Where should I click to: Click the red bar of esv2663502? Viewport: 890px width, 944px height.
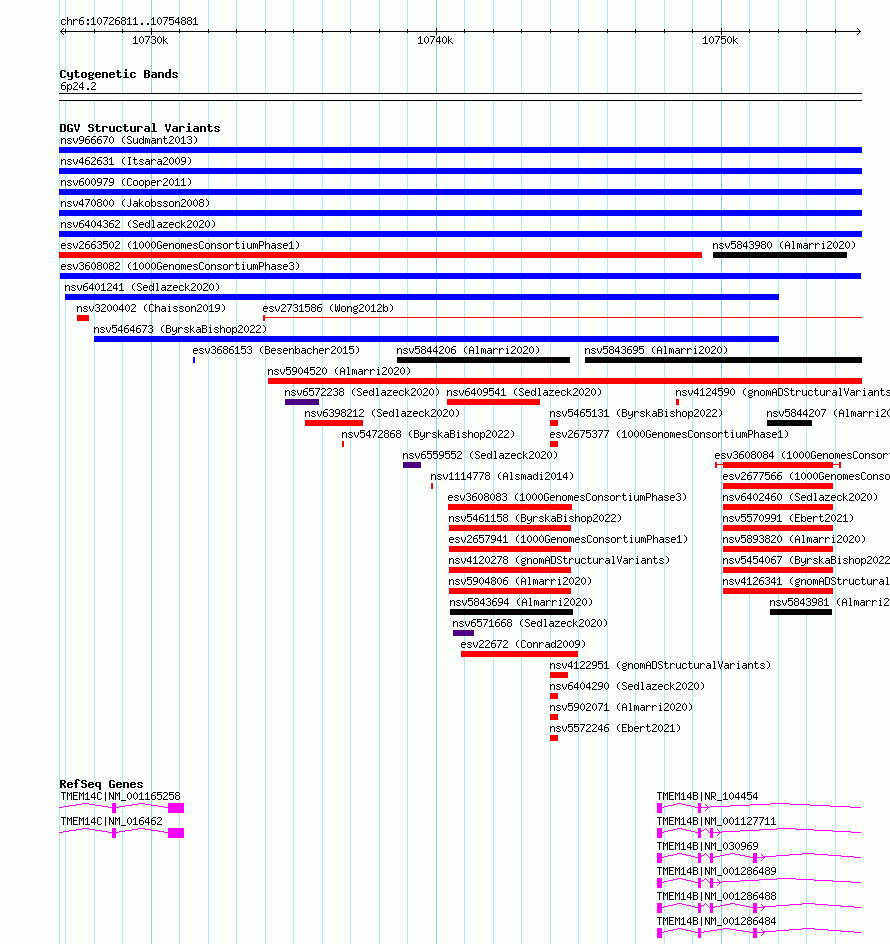tap(381, 255)
